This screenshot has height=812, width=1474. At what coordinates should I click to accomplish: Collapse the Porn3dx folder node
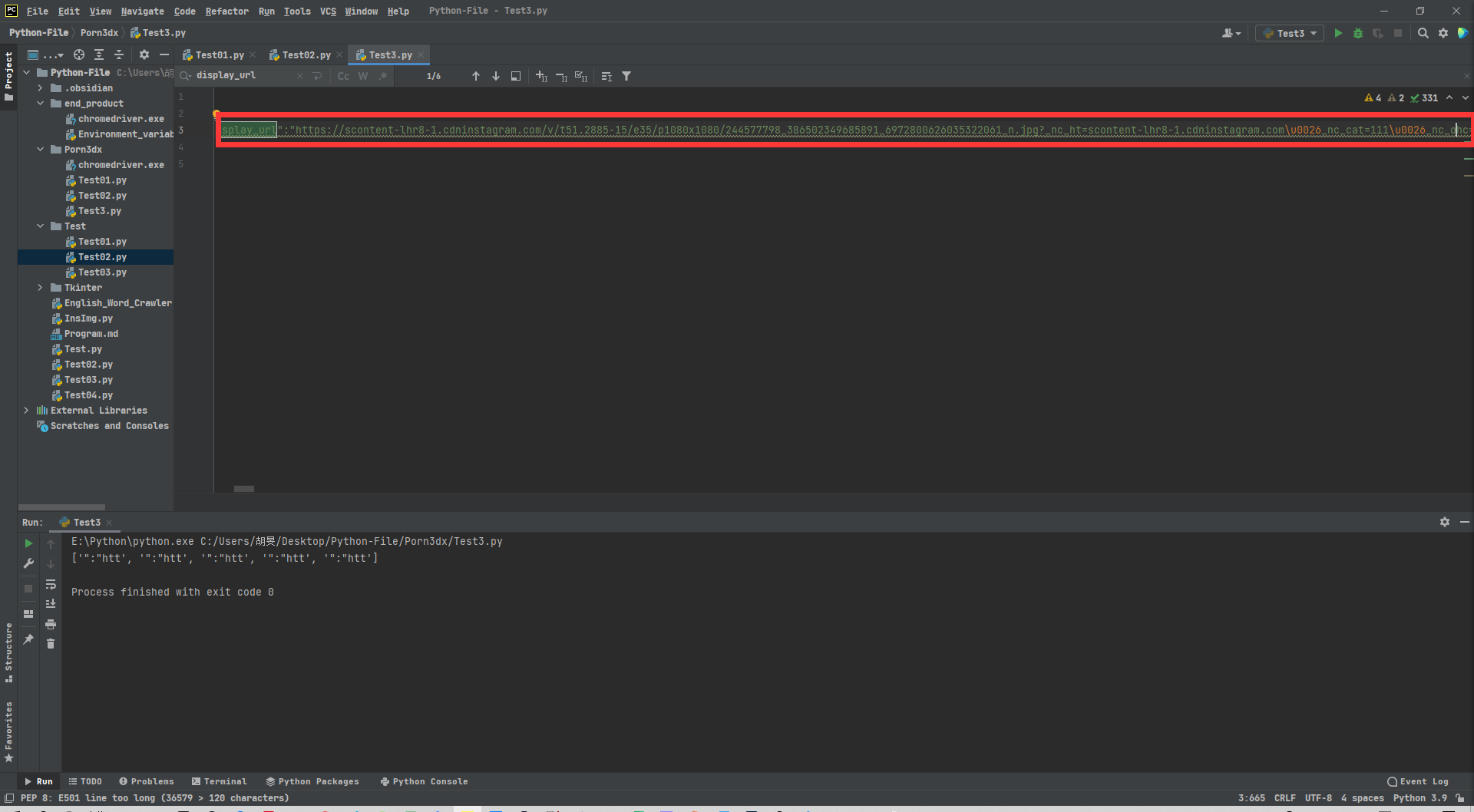coord(40,150)
